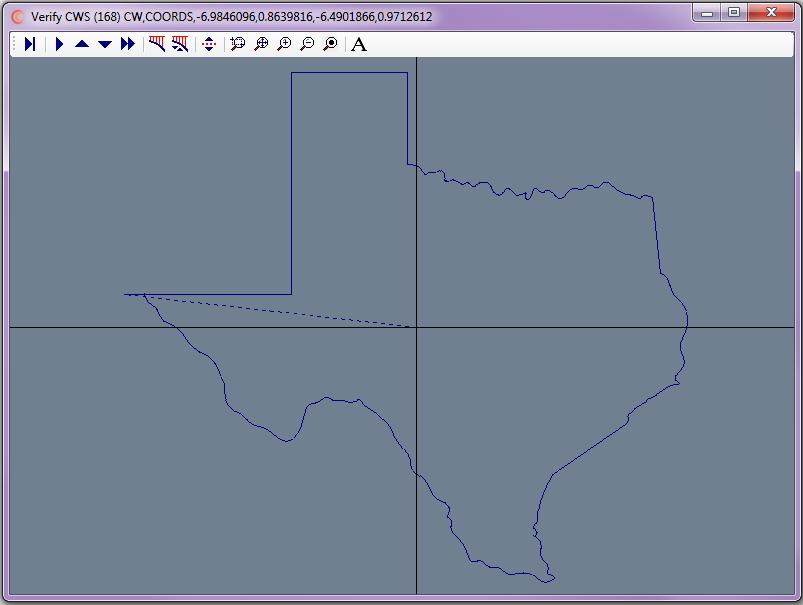The image size is (803, 605).
Task: Click the zoom in magnifier icon
Action: click(284, 44)
